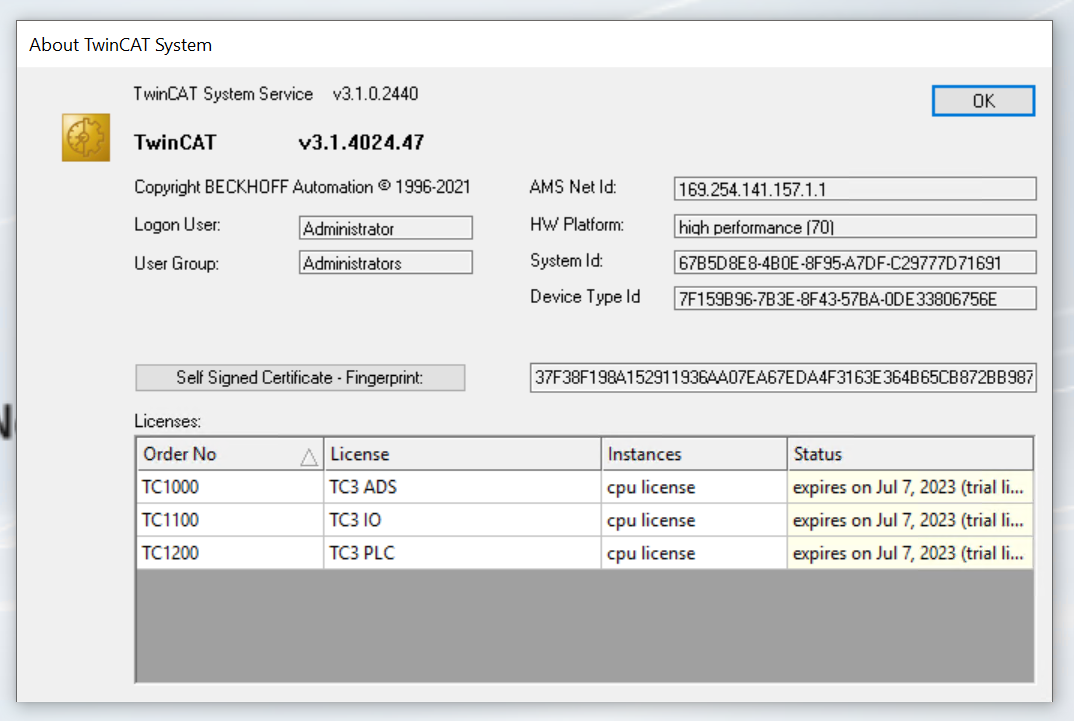Sort by the License column header

coord(462,454)
